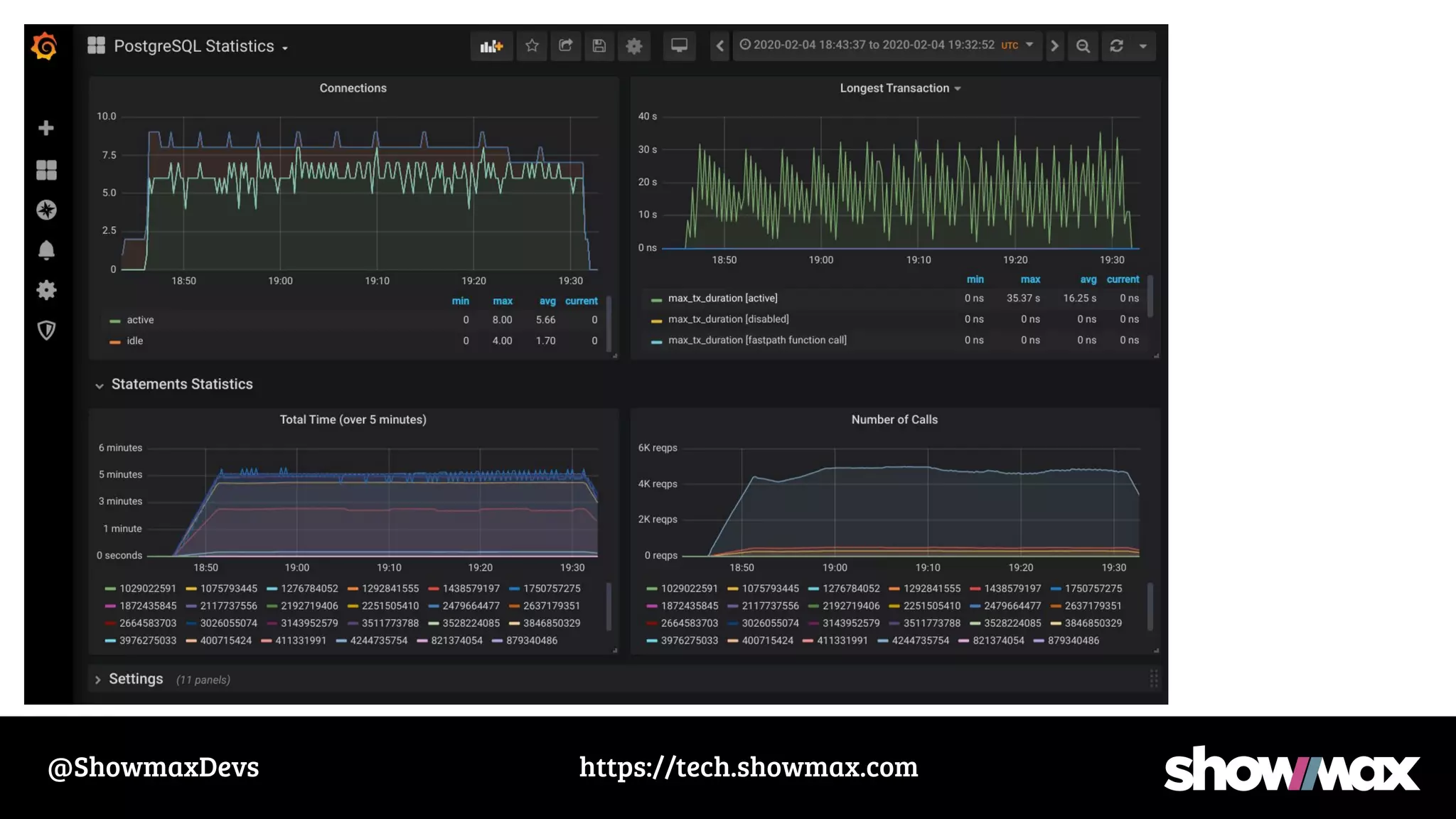This screenshot has width=1456, height=819.
Task: Click the Create plus icon in sidebar
Action: [x=46, y=128]
